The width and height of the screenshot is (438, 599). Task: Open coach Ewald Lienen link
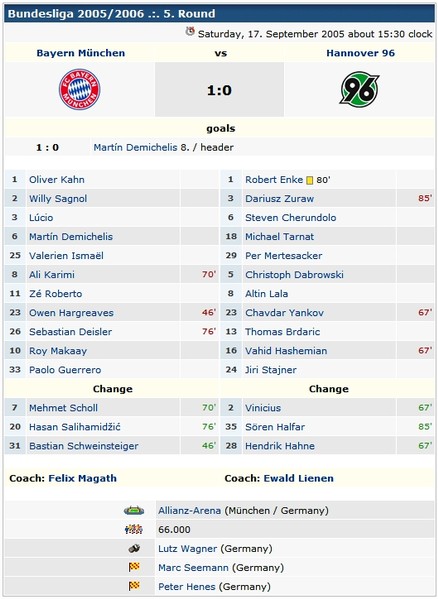pos(298,478)
